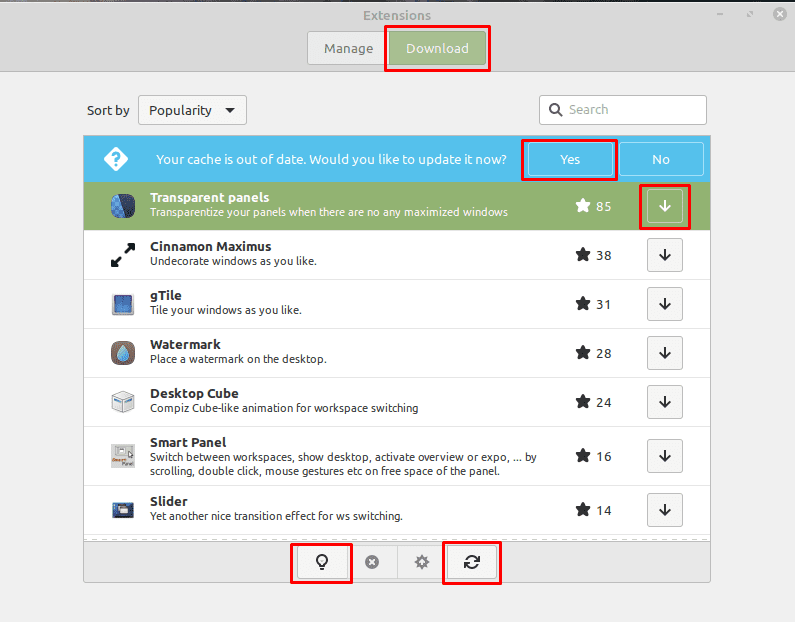The width and height of the screenshot is (795, 622).
Task: Click 'Compiz Cube-like animation' description
Action: click(284, 408)
